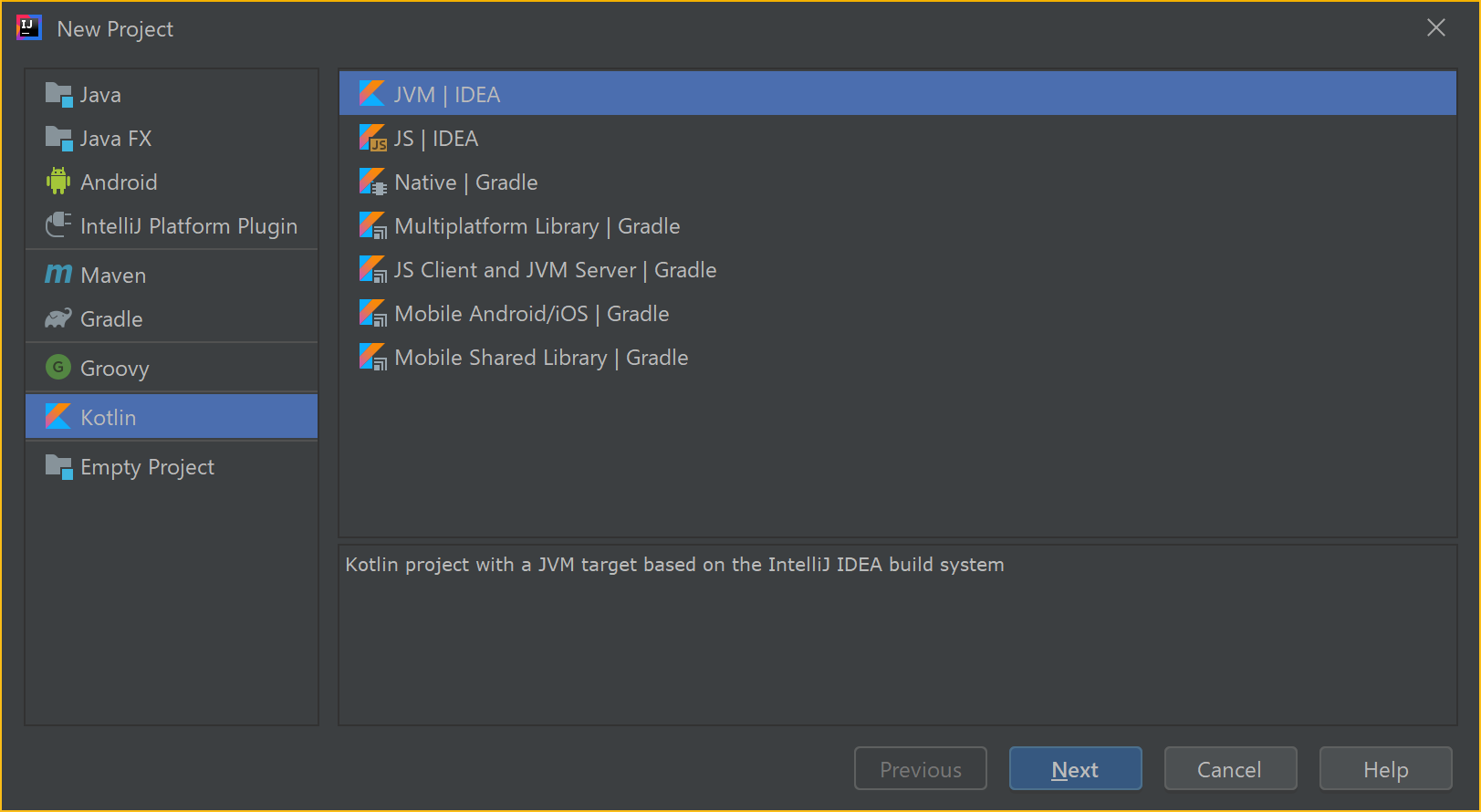The height and width of the screenshot is (812, 1481).
Task: Click the JS | IDEA Kotlin icon
Action: pos(372,138)
